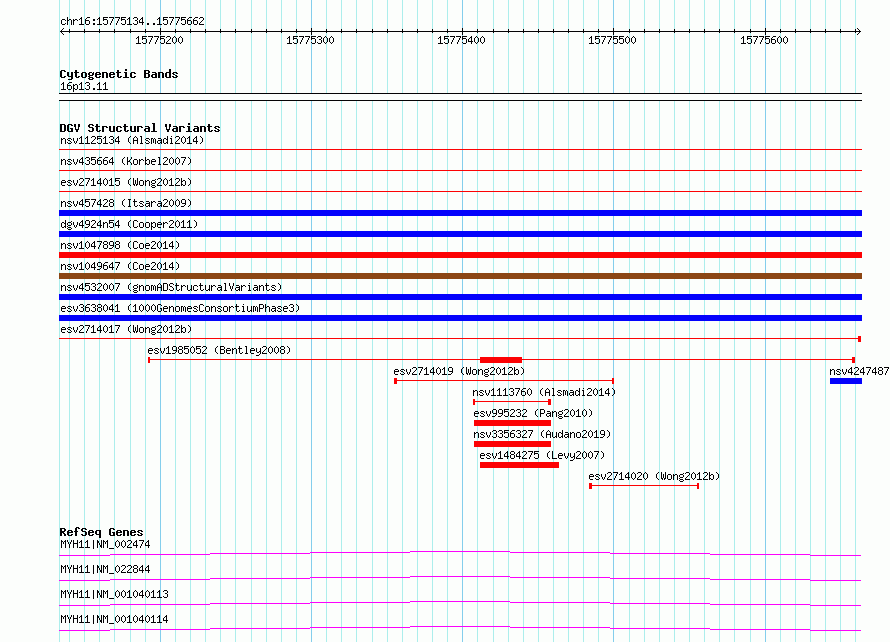890x642 pixels.
Task: Select the nsv1113760 thin red span line
Action: [512, 402]
